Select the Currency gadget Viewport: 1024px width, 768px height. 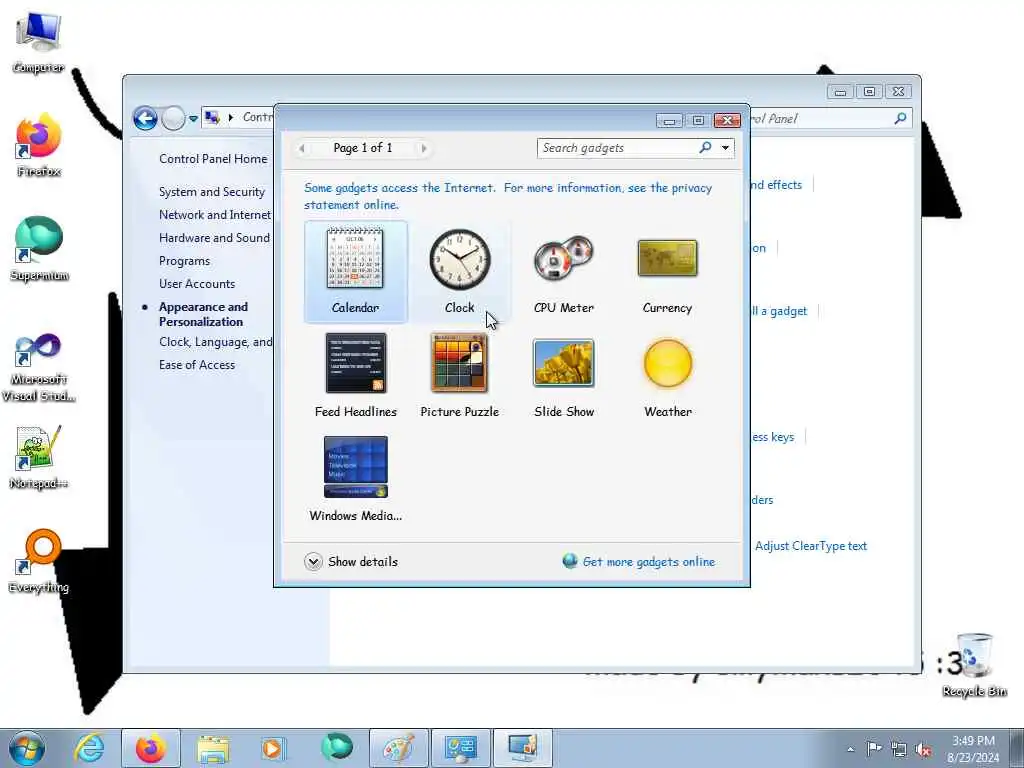(x=667, y=272)
